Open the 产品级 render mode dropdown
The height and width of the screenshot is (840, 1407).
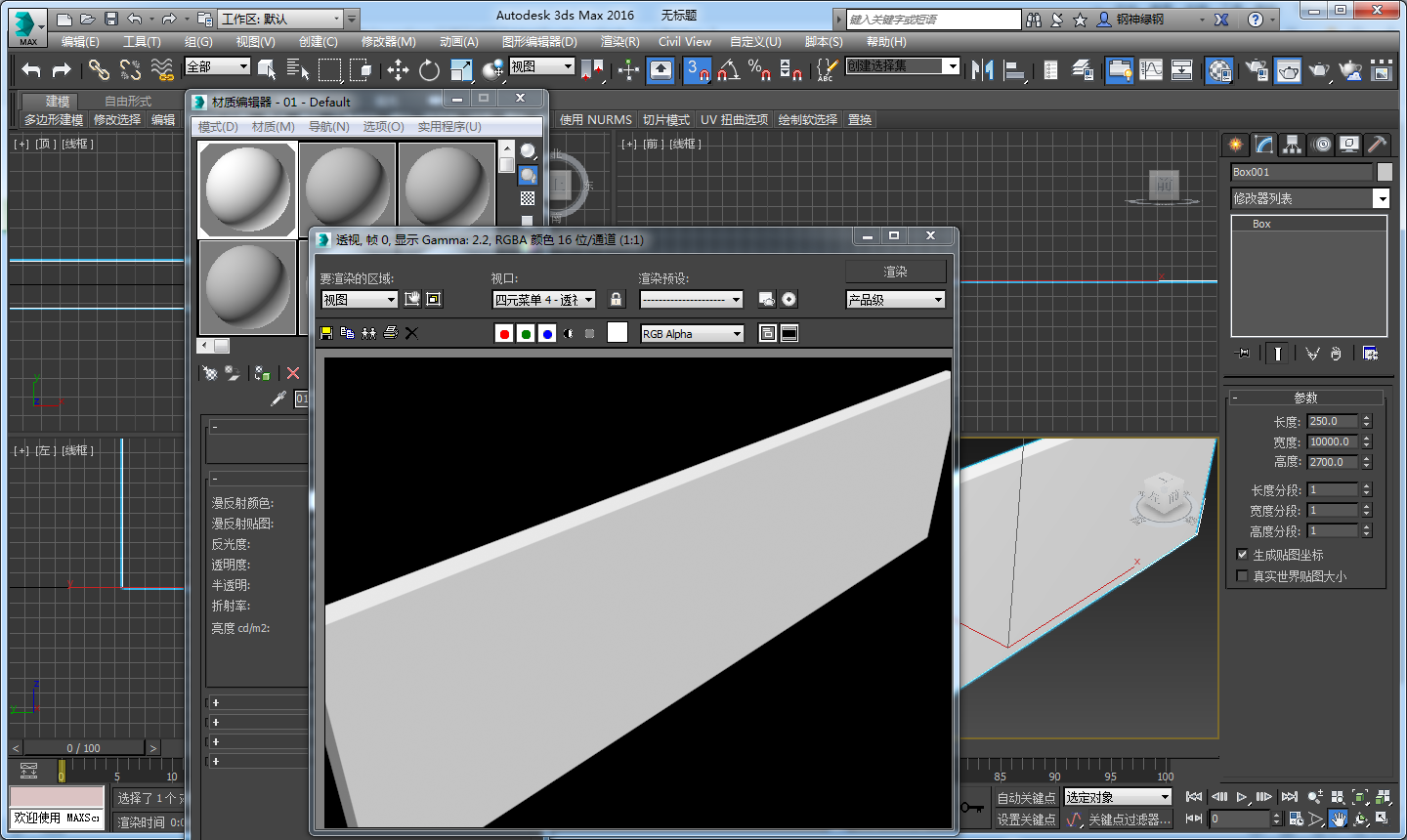tap(896, 300)
